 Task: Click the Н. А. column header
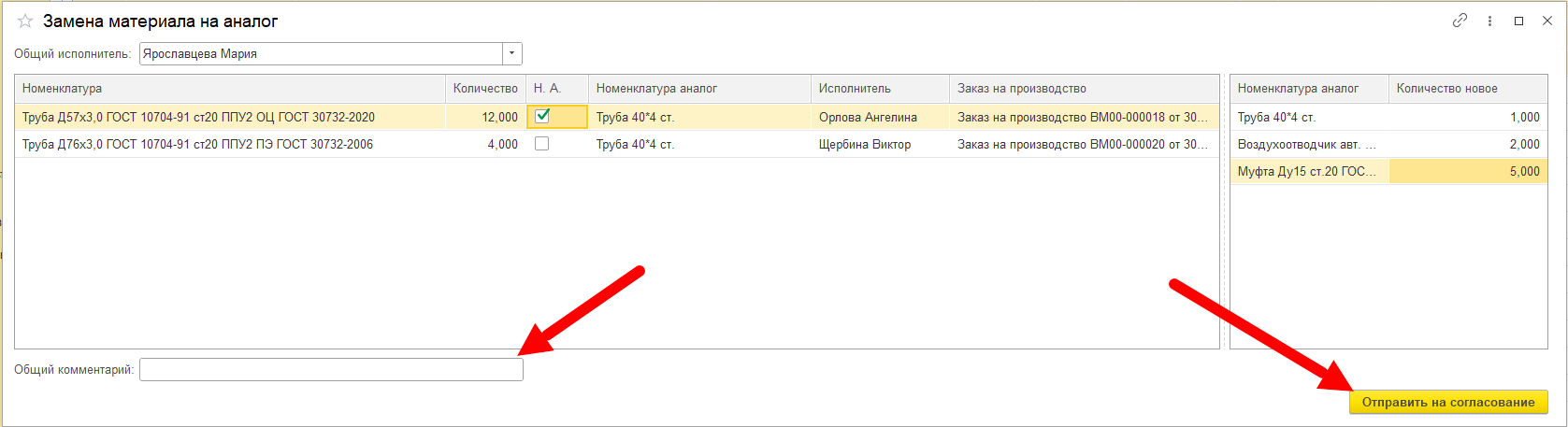[x=557, y=89]
